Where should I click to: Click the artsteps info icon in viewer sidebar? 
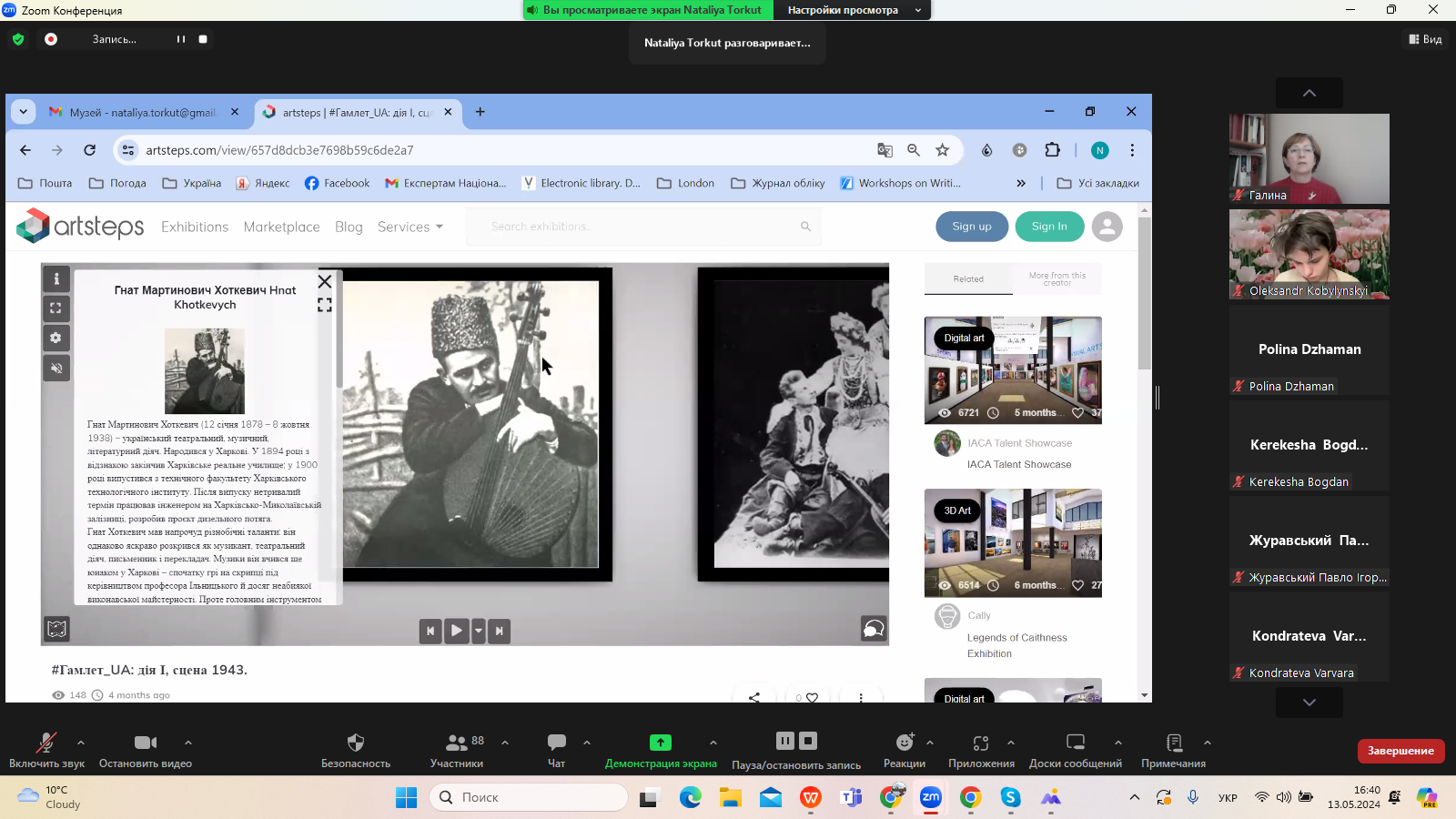pyautogui.click(x=56, y=279)
